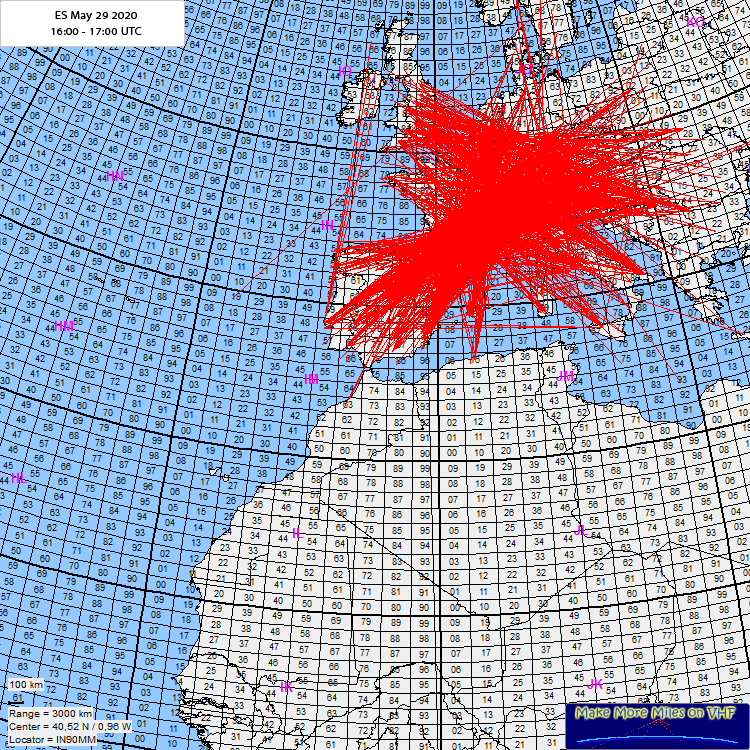750x750 pixels.
Task: Click the magenta JM field label
Action: click(x=567, y=376)
